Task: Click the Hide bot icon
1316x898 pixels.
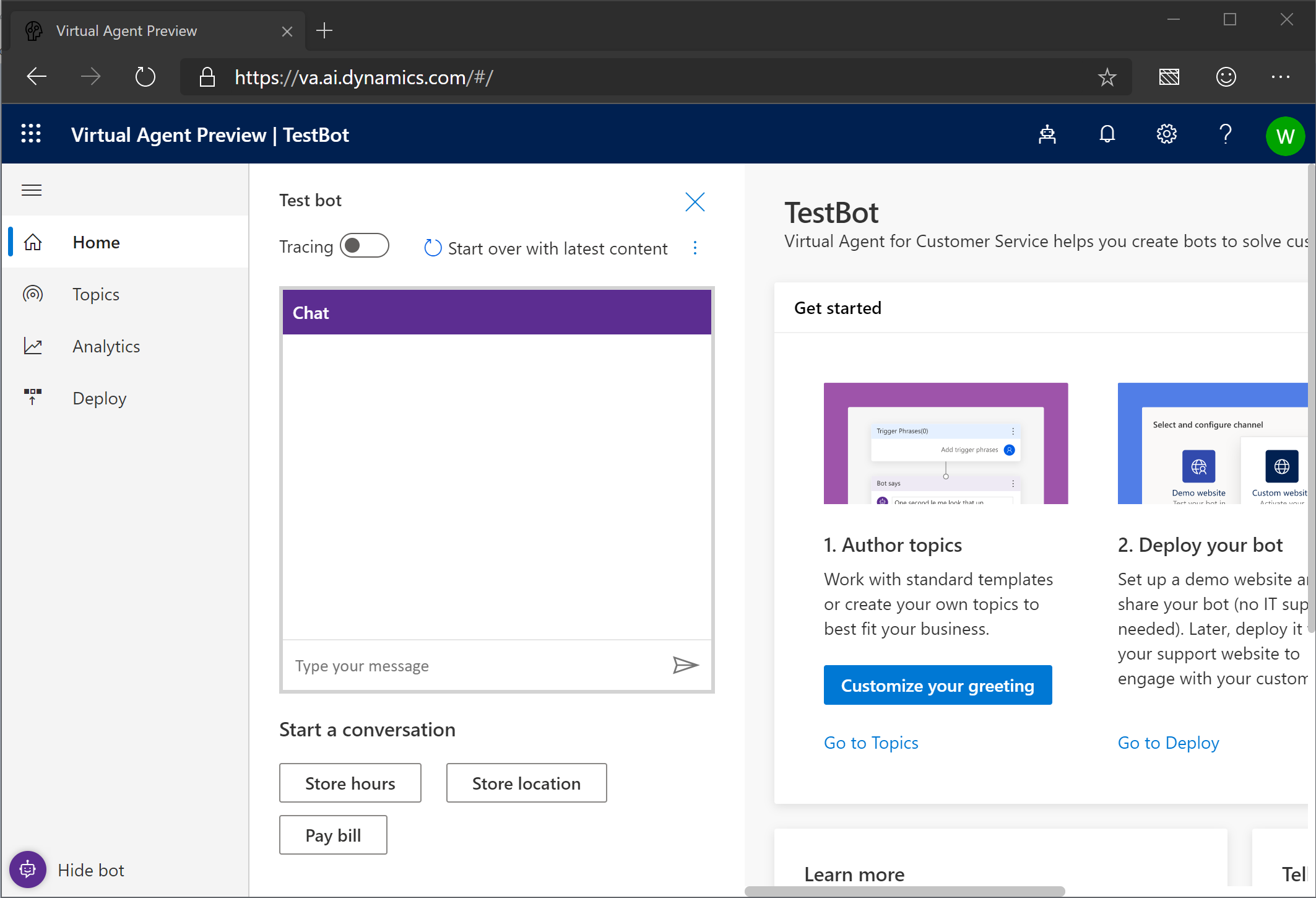Action: (28, 870)
